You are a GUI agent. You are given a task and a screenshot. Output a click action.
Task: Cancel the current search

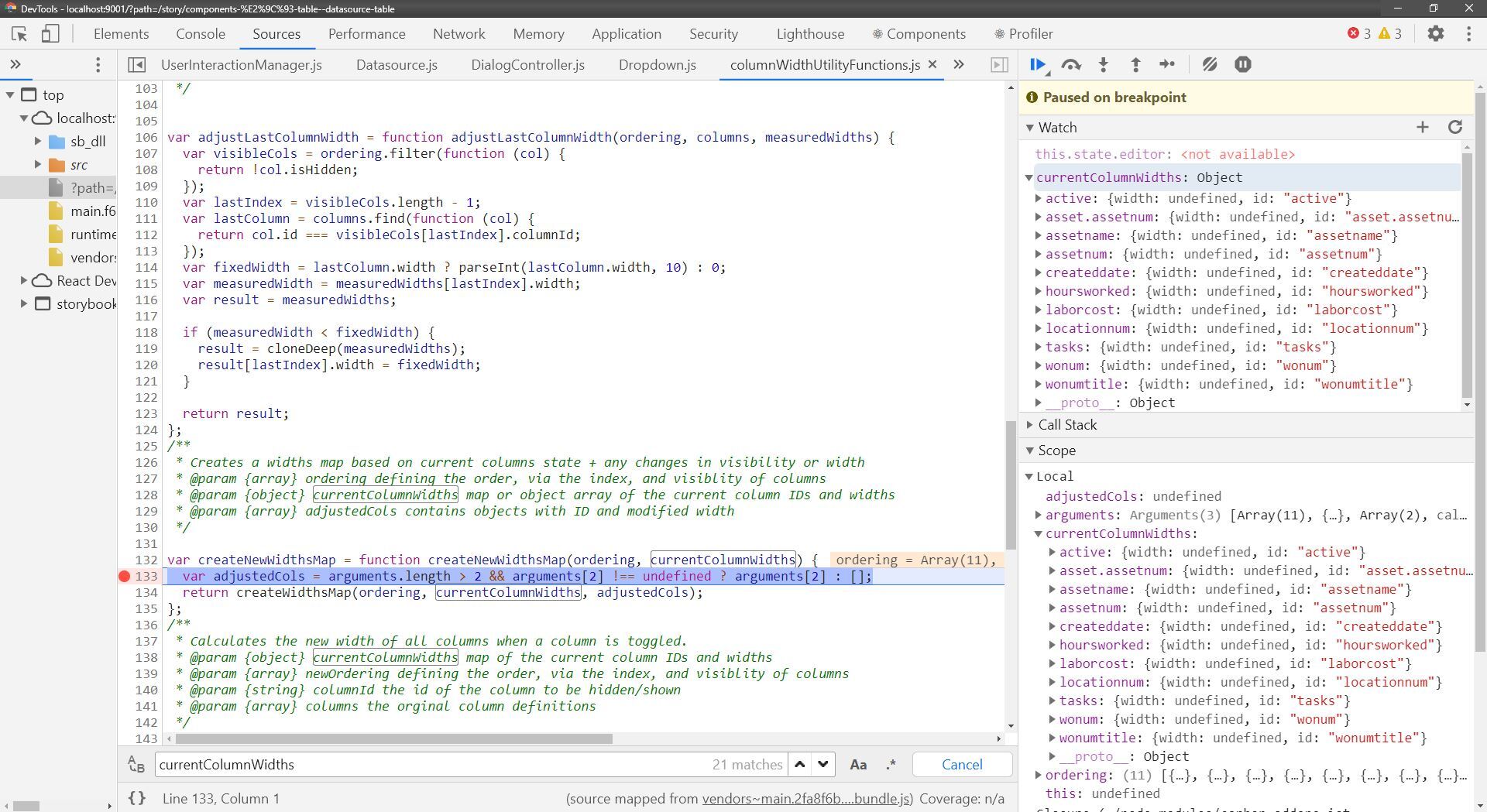[x=960, y=764]
